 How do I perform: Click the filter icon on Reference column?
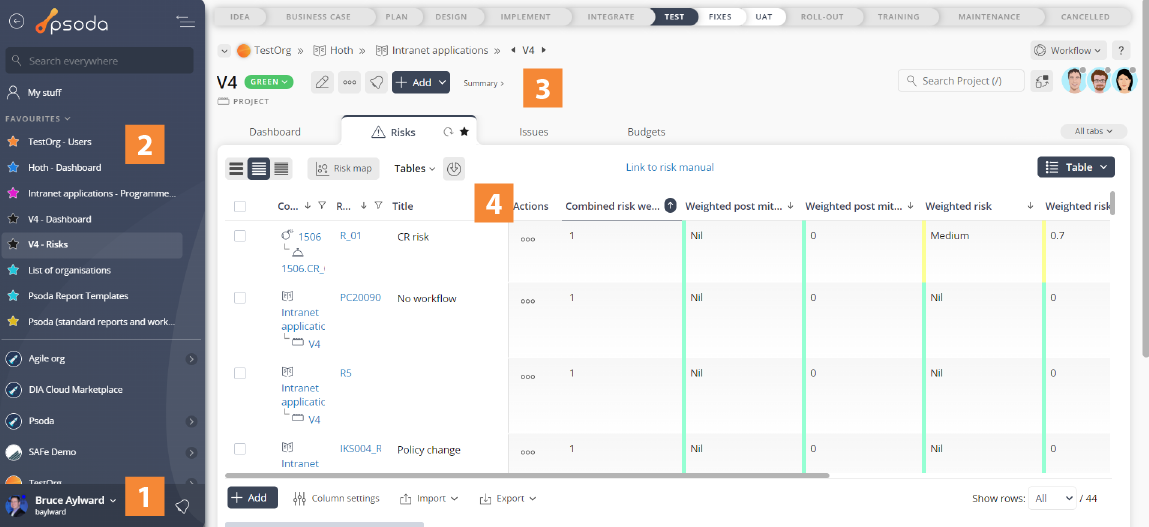(378, 206)
